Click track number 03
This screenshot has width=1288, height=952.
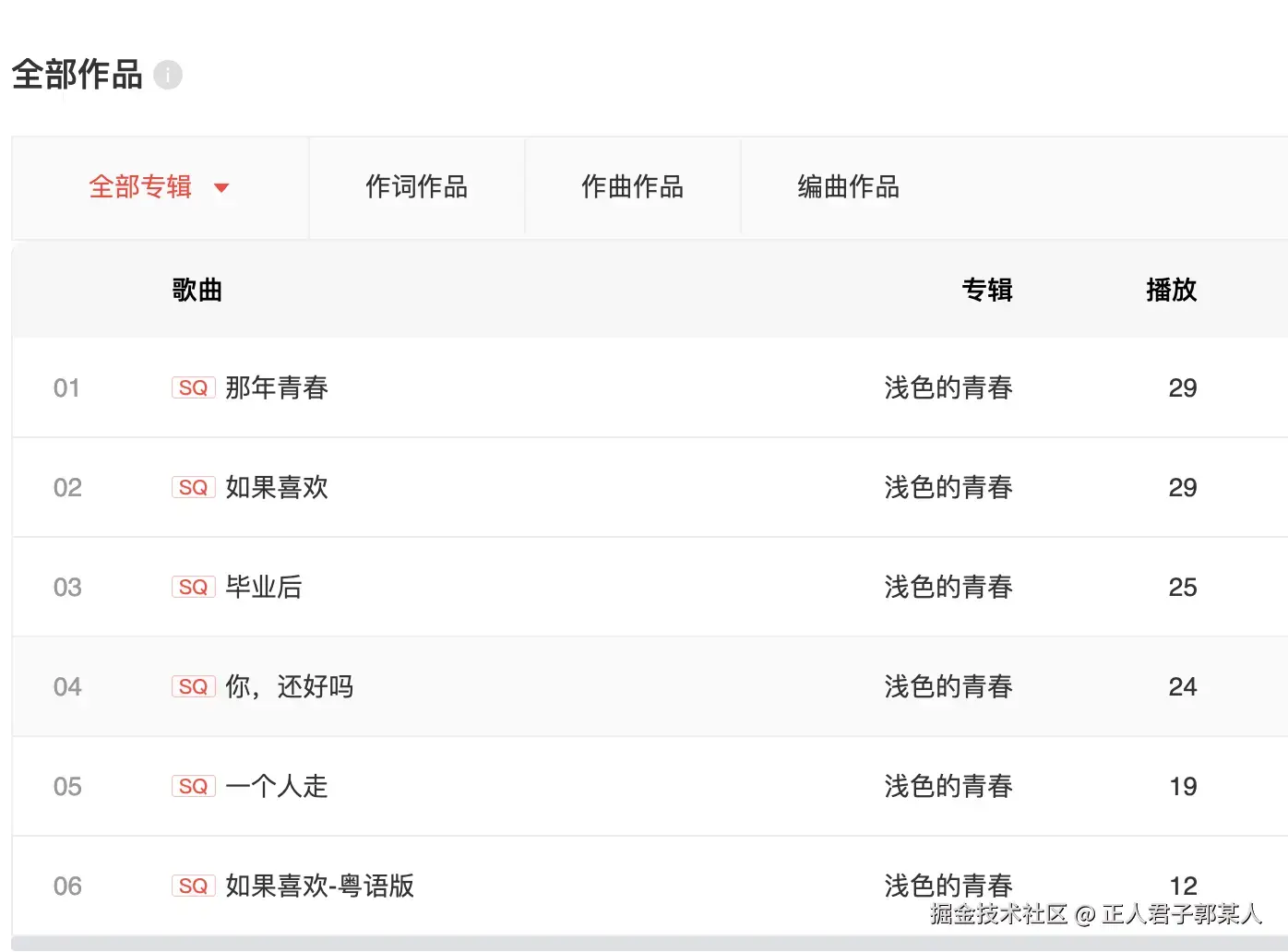67,587
